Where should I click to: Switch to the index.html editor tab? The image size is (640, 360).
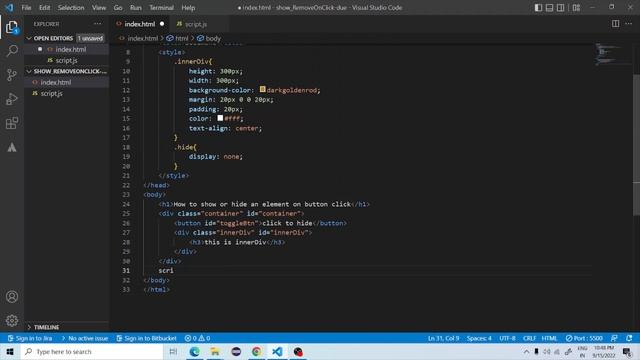(x=140, y=24)
